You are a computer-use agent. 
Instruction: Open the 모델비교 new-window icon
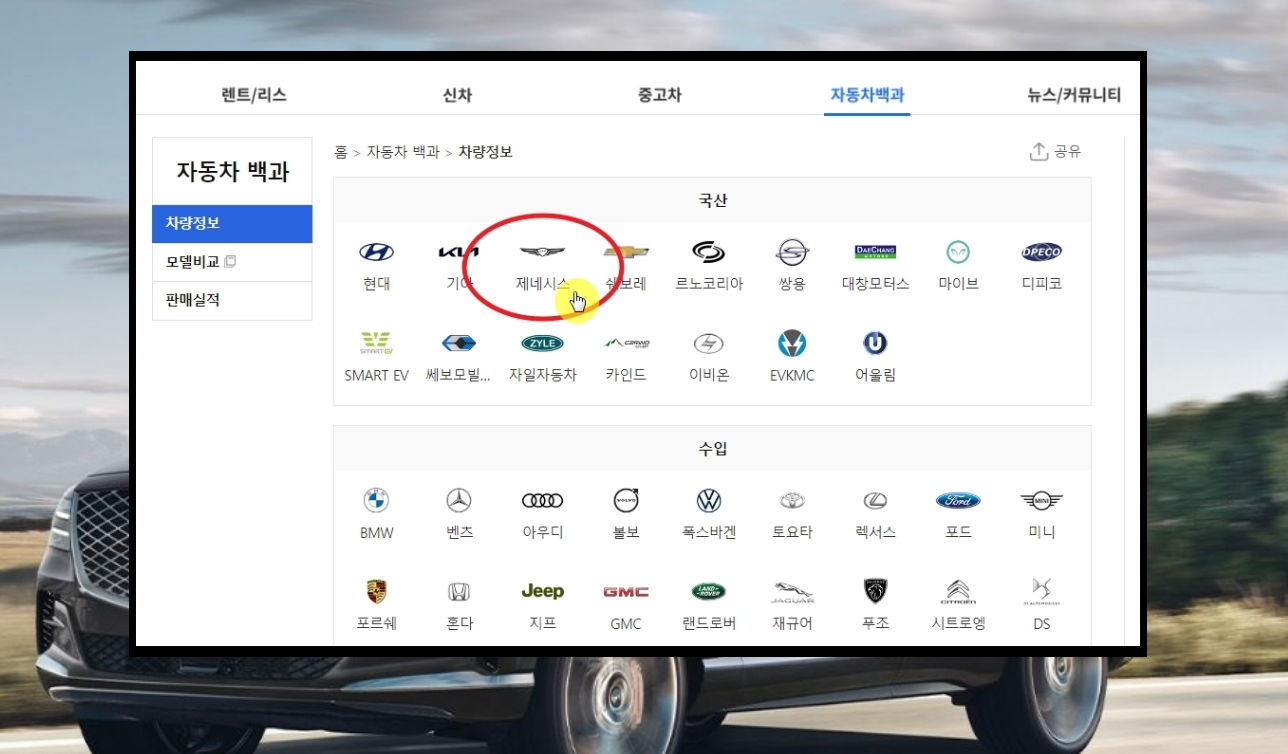click(x=230, y=262)
